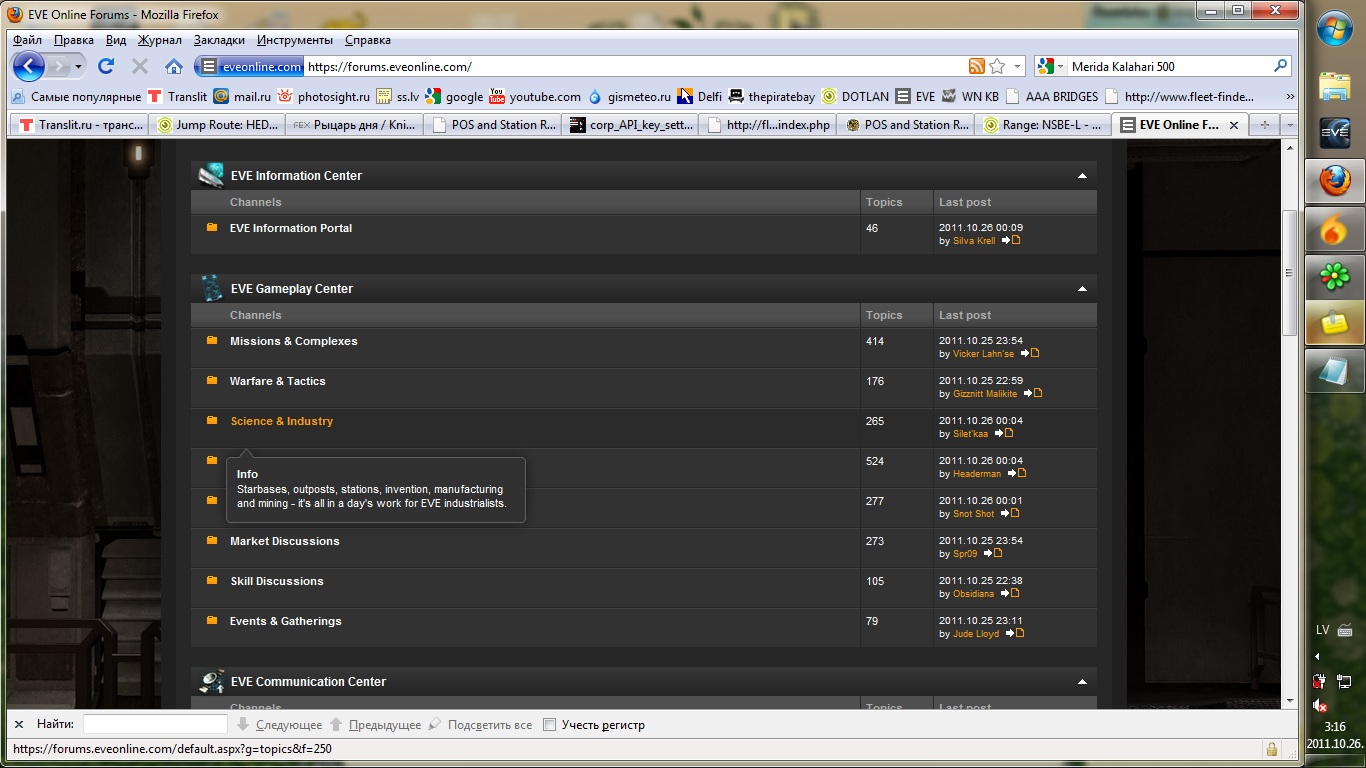The width and height of the screenshot is (1366, 768).
Task: Open the DOTLAN bookmark
Action: pyautogui.click(x=856, y=97)
